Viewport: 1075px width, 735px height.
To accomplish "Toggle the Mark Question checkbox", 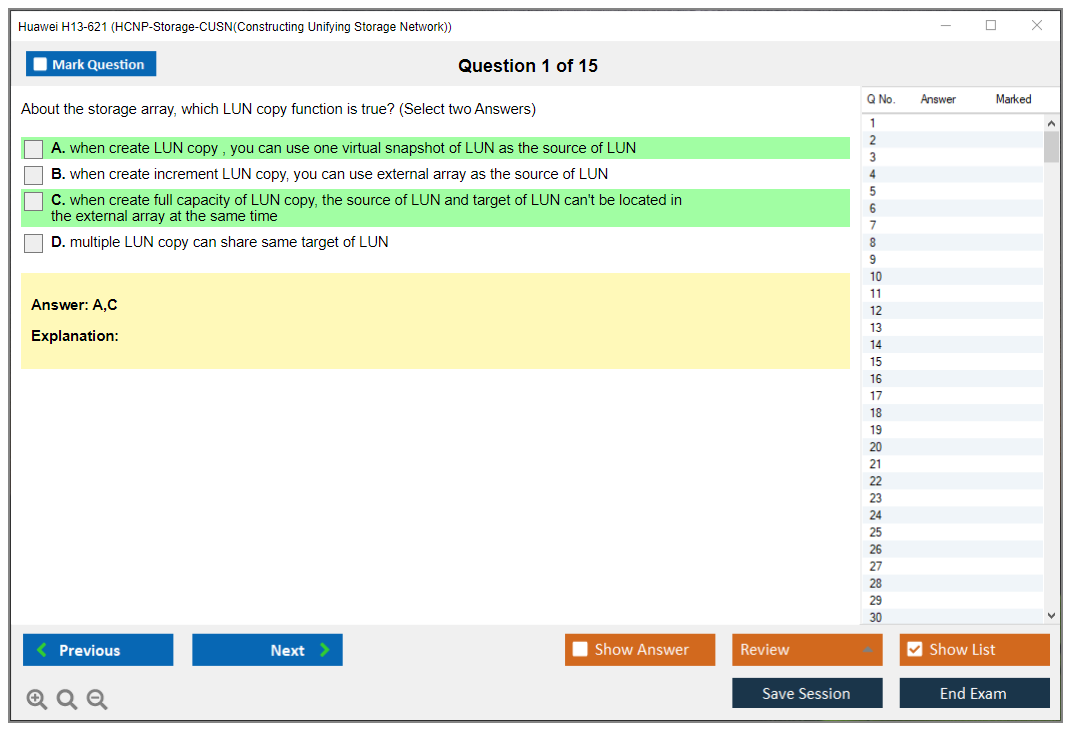I will click(x=41, y=64).
